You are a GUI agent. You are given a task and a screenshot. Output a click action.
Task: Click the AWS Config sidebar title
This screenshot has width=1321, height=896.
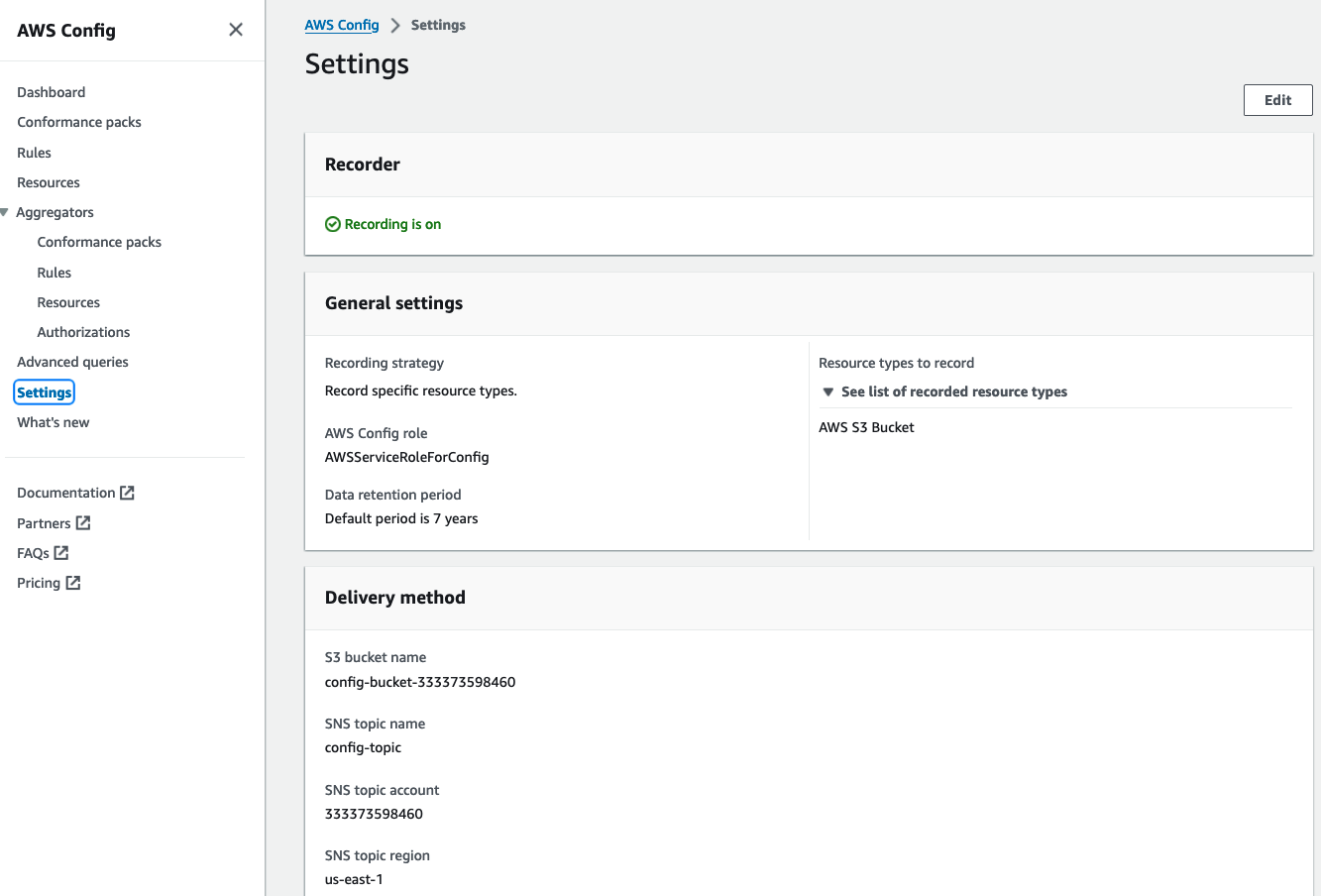[66, 30]
